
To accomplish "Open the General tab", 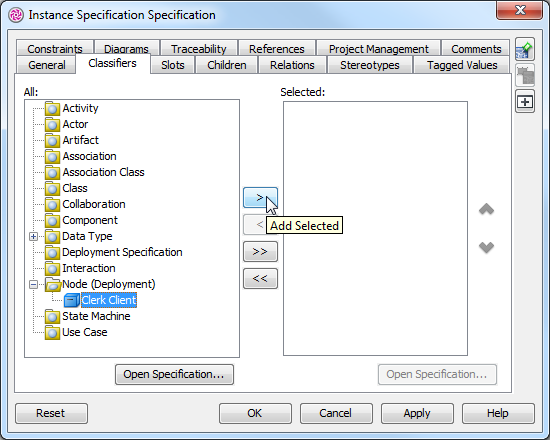I will point(47,65).
